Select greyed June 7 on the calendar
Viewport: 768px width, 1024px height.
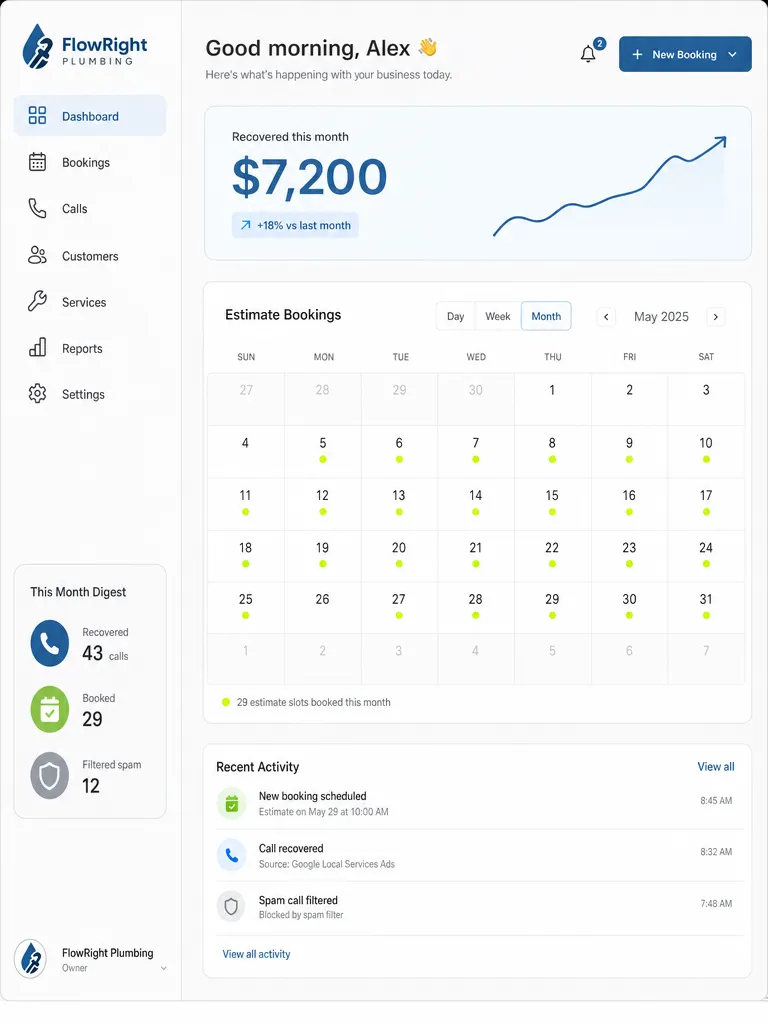tap(706, 659)
